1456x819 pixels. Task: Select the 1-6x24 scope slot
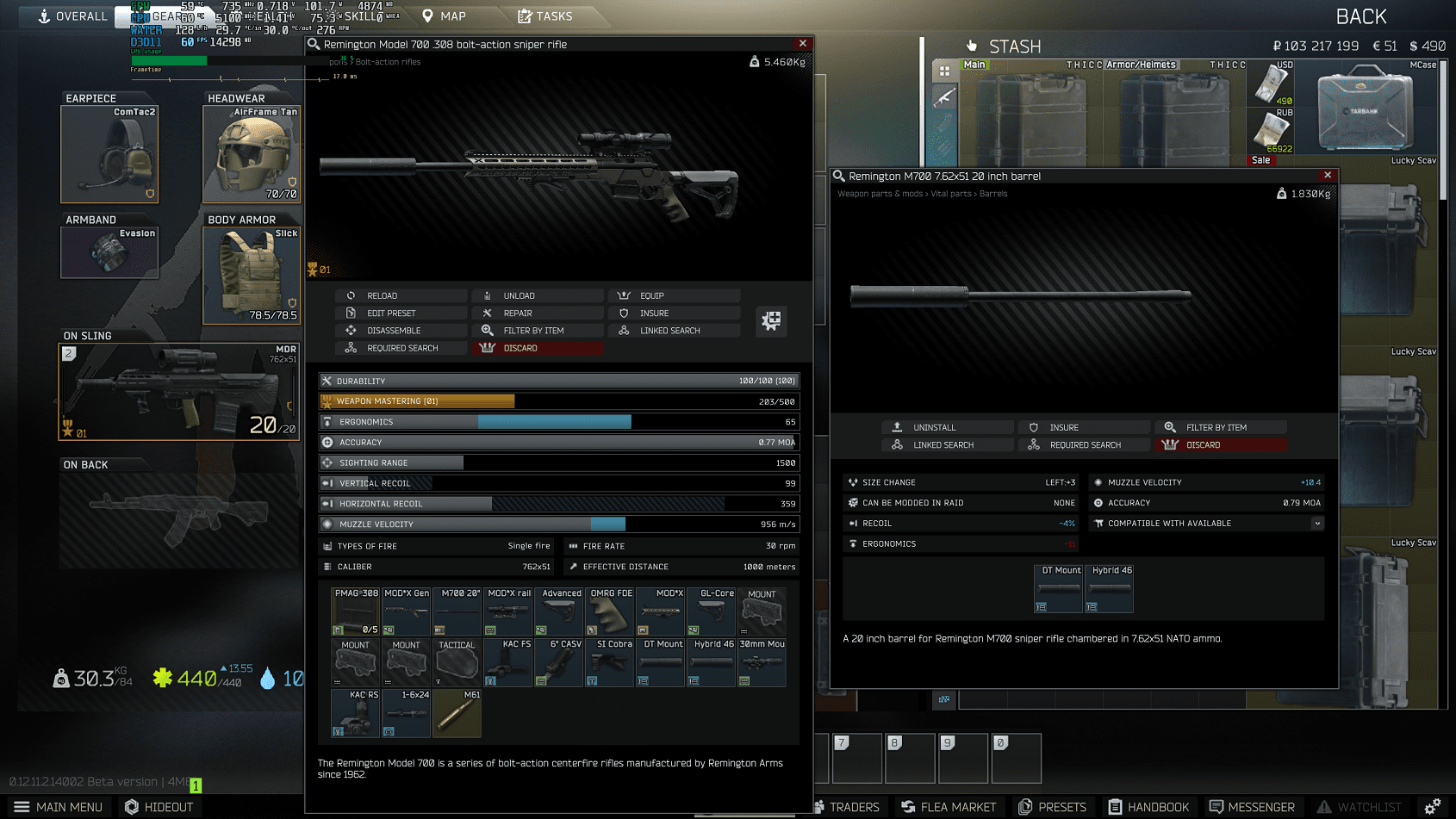coord(407,713)
